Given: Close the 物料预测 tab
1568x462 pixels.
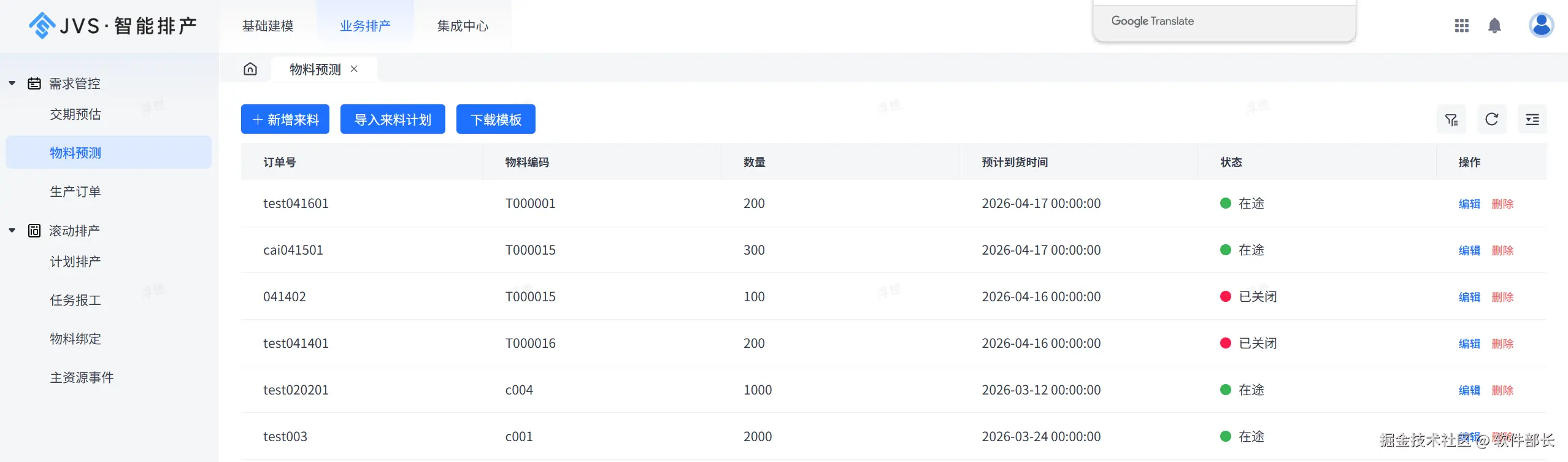Looking at the screenshot, I should pyautogui.click(x=354, y=69).
